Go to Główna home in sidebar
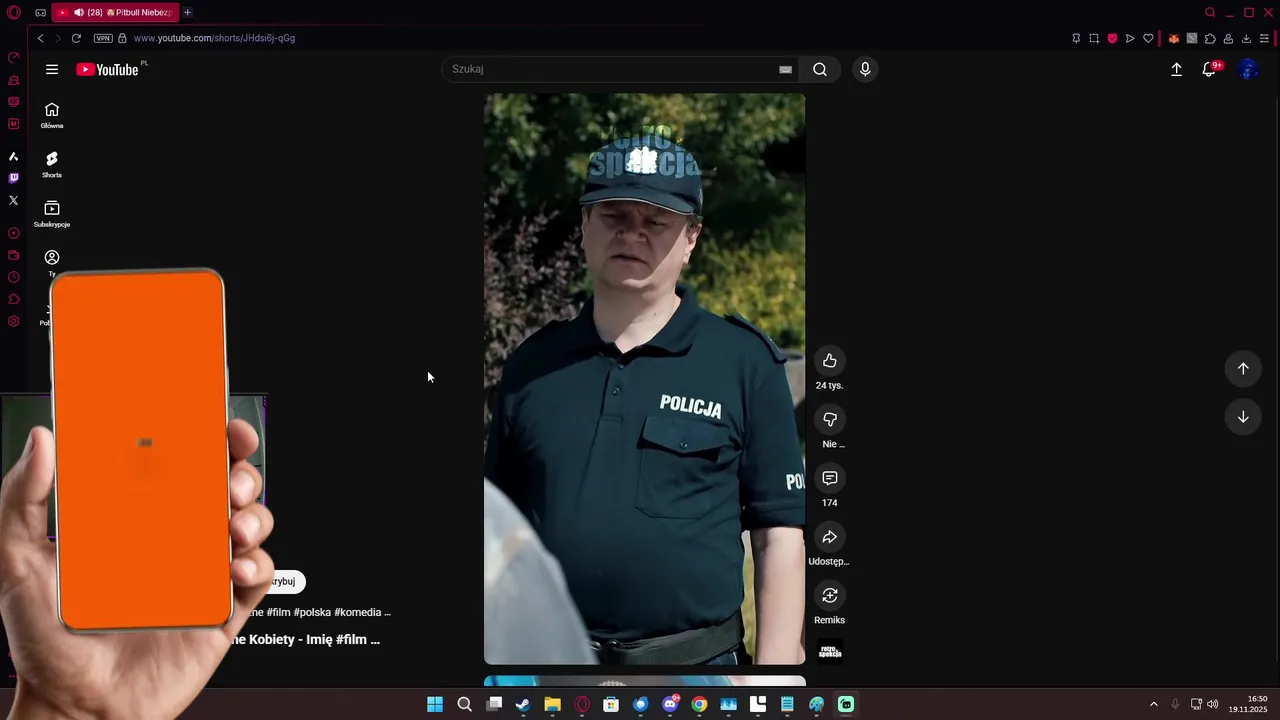This screenshot has height=720, width=1280. pos(52,115)
